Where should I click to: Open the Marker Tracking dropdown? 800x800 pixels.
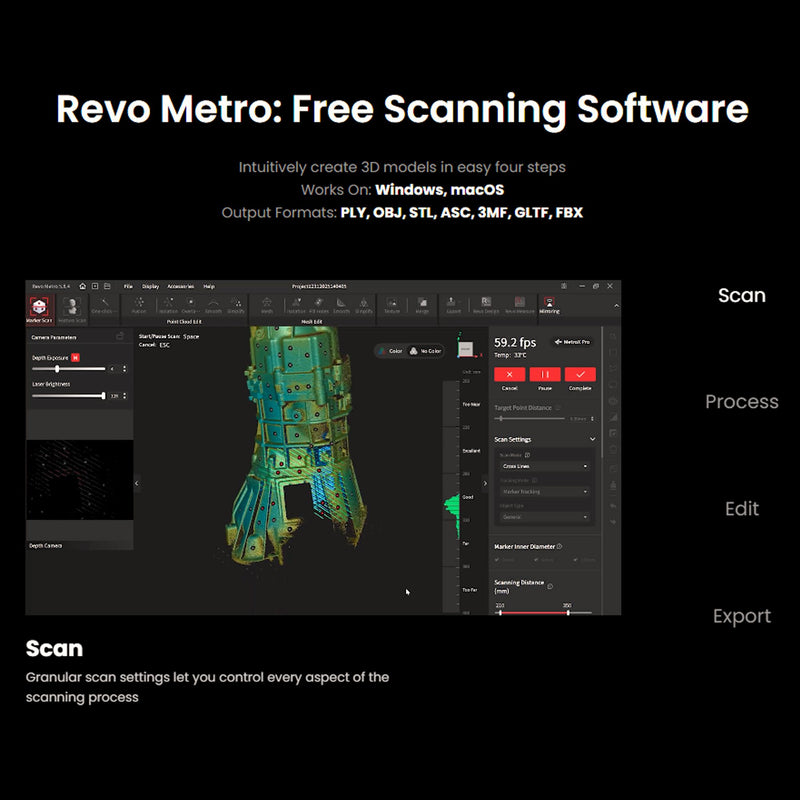tap(544, 491)
